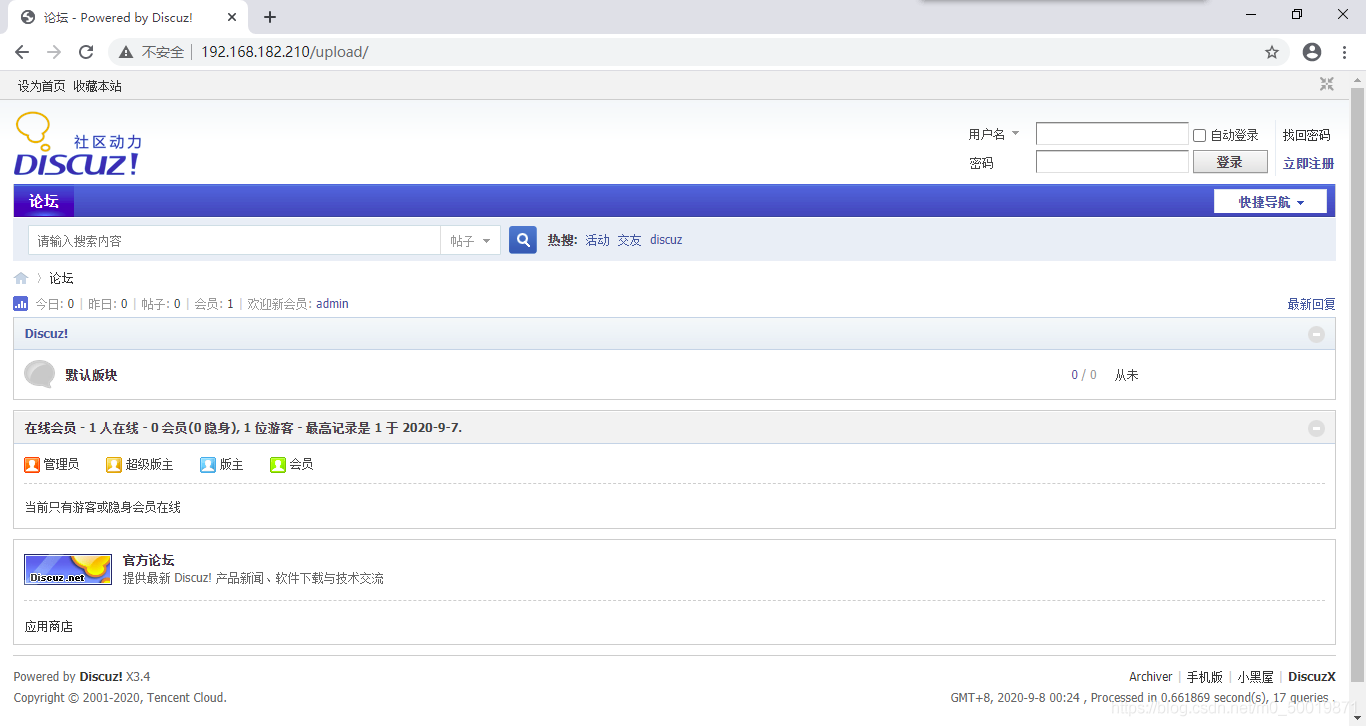Image resolution: width=1366 pixels, height=726 pixels.
Task: Open the new member admin profile link
Action: click(332, 304)
